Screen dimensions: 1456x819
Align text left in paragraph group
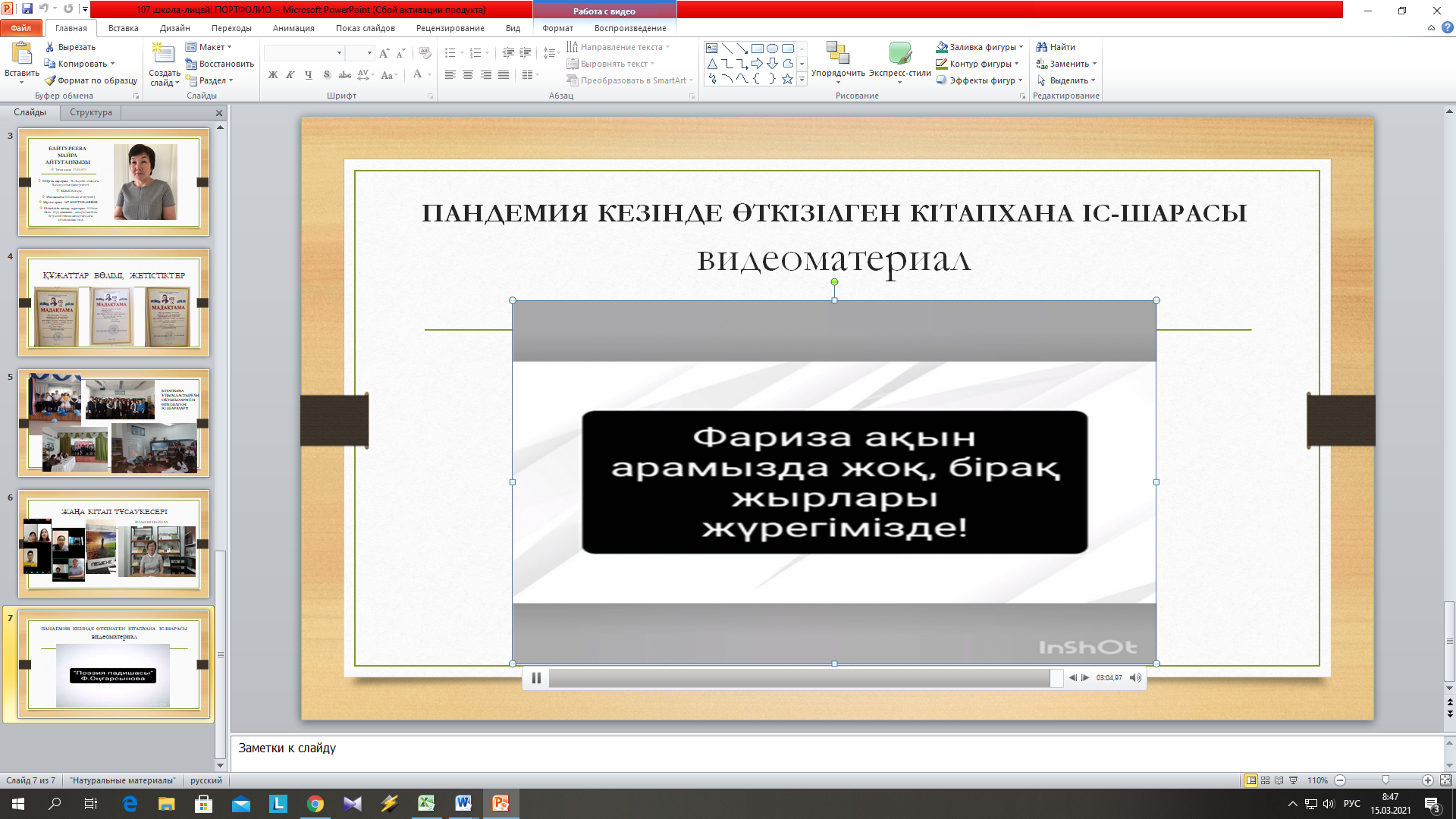pyautogui.click(x=450, y=75)
